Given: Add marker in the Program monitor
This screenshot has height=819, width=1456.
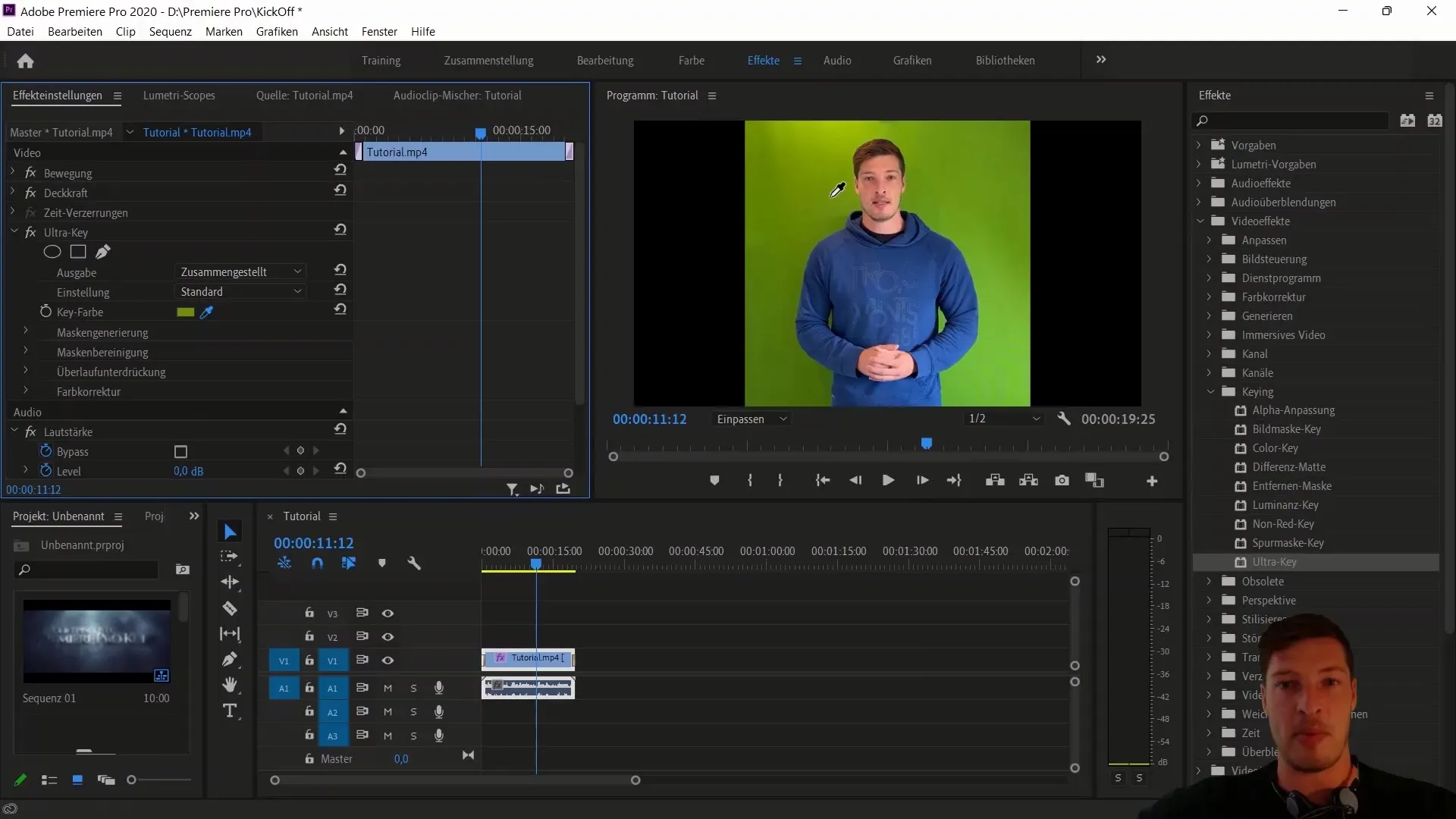Looking at the screenshot, I should click(x=714, y=481).
